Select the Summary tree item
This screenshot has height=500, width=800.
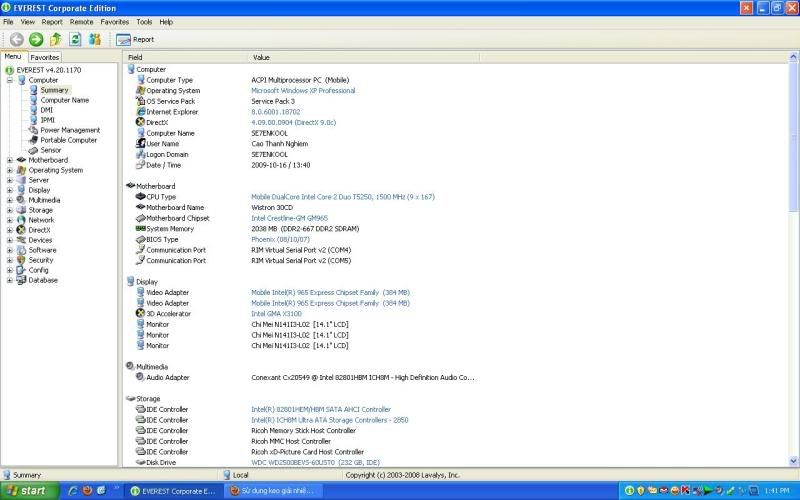pyautogui.click(x=54, y=90)
